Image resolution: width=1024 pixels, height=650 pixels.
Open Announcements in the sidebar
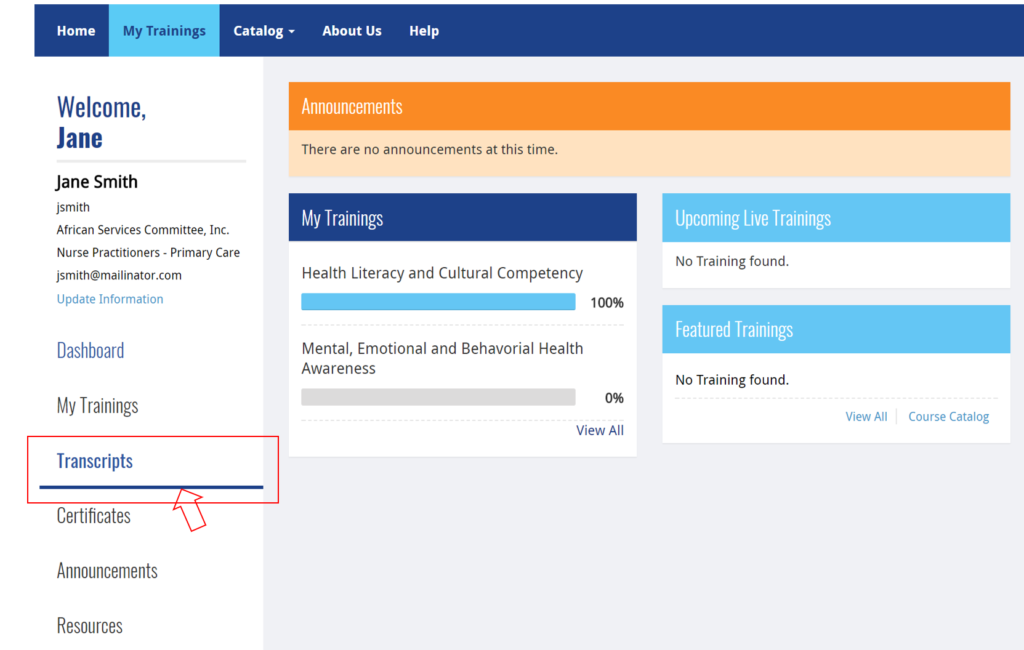pyautogui.click(x=107, y=570)
